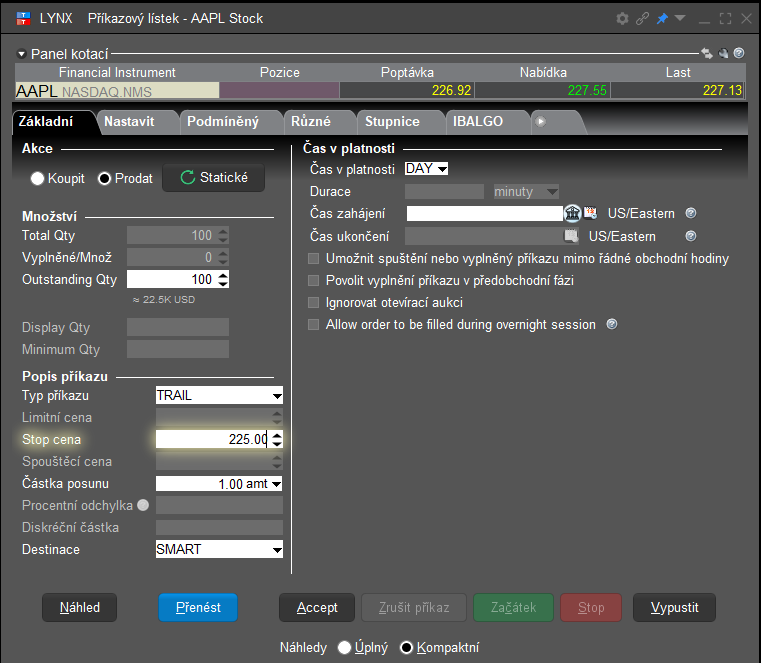Click the Vypustit button
Screen dimensions: 761x663
tap(675, 608)
